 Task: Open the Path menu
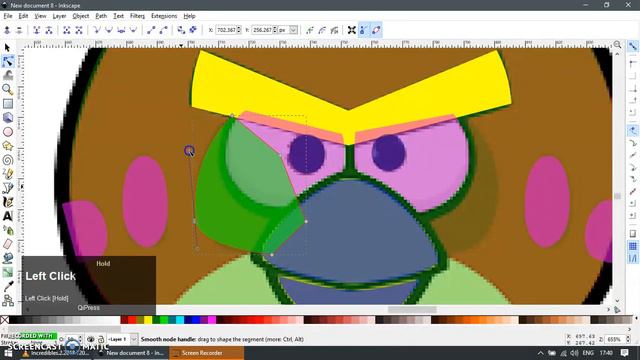pyautogui.click(x=101, y=16)
